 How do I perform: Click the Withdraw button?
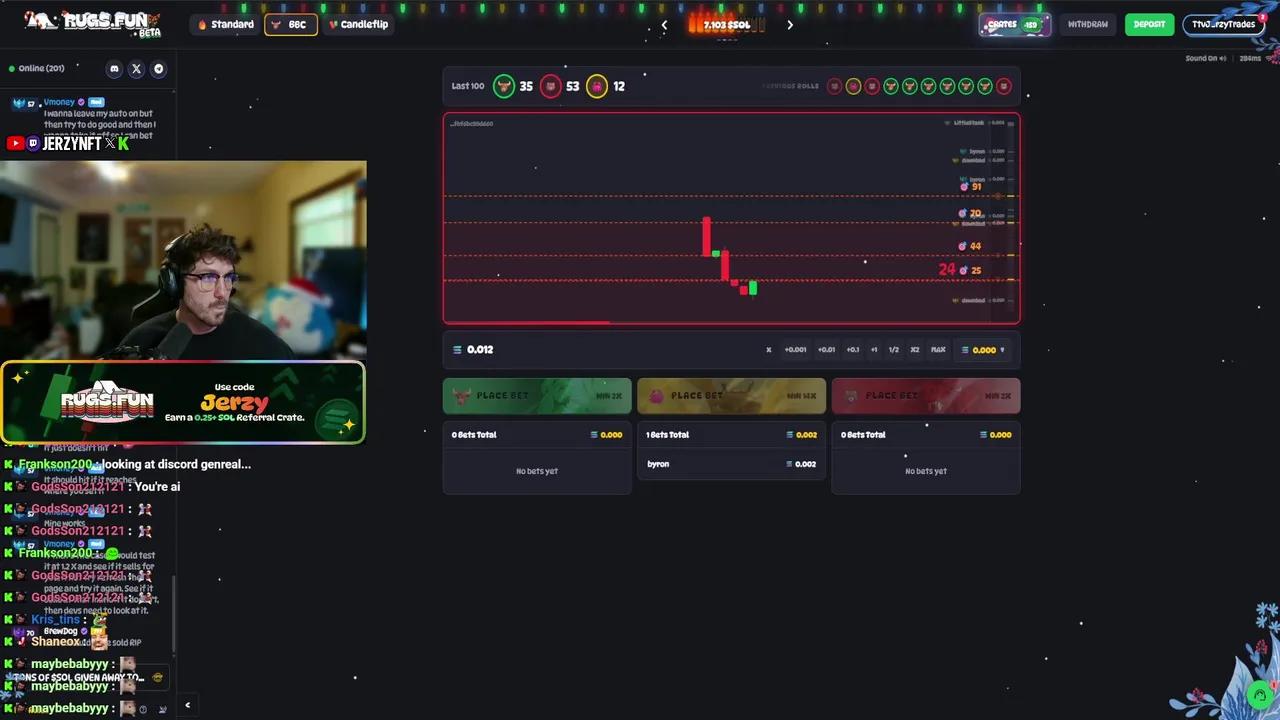[x=1087, y=24]
